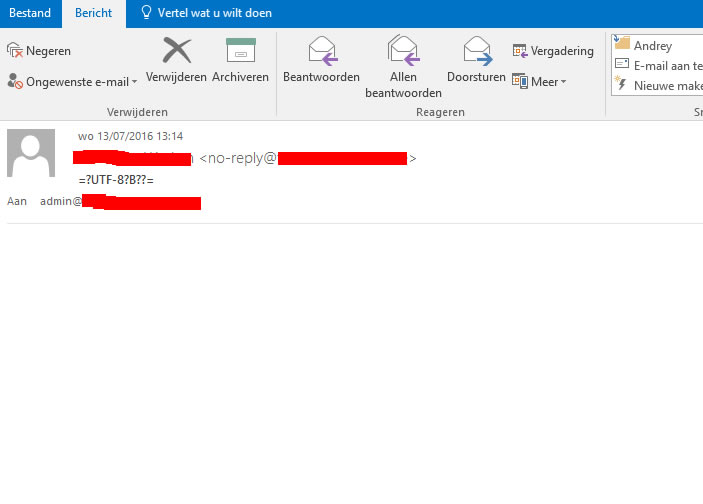The width and height of the screenshot is (703, 504).
Task: Select the Andrey quick step folder
Action: [652, 45]
